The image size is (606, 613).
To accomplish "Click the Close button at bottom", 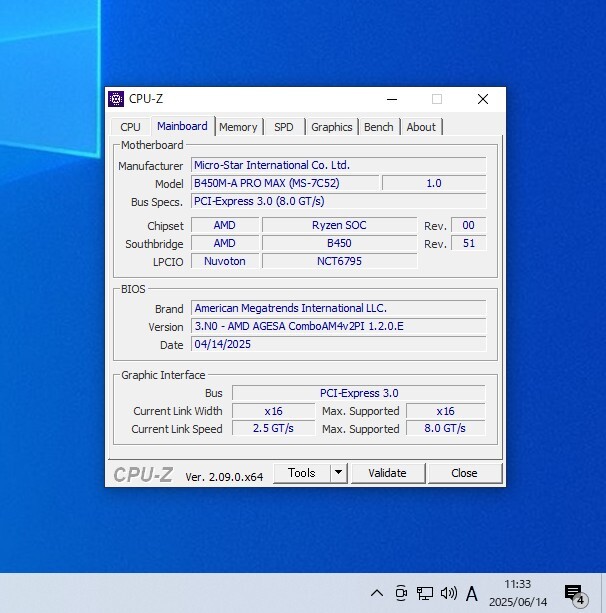I will 464,473.
